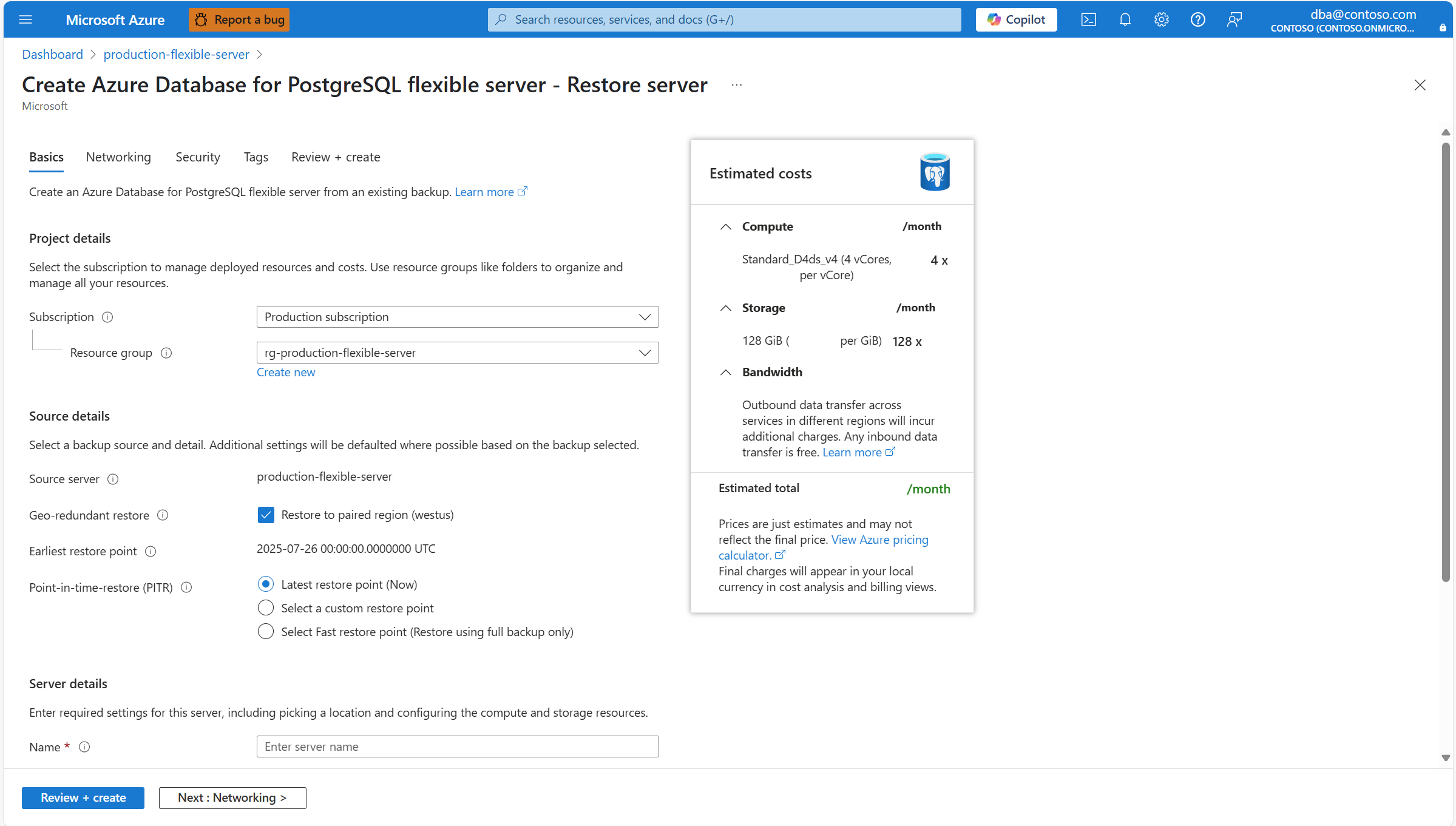Select a custom restore point option
The image size is (1456, 826).
pyautogui.click(x=266, y=608)
